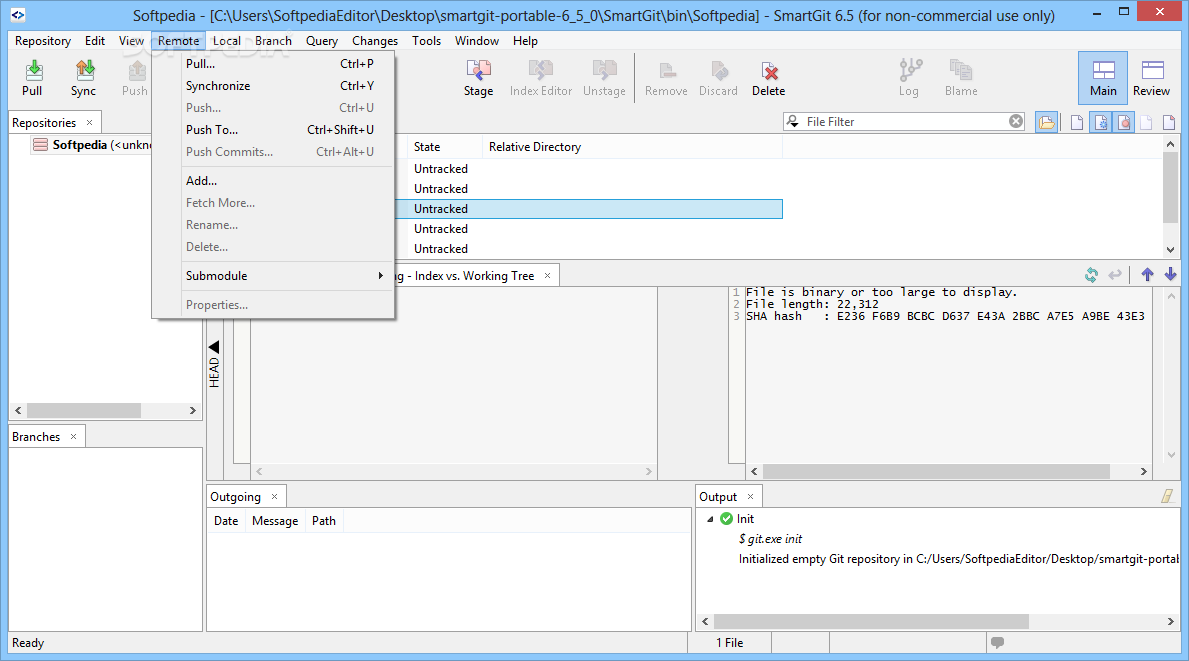Click the Blame toolbar icon

point(961,78)
